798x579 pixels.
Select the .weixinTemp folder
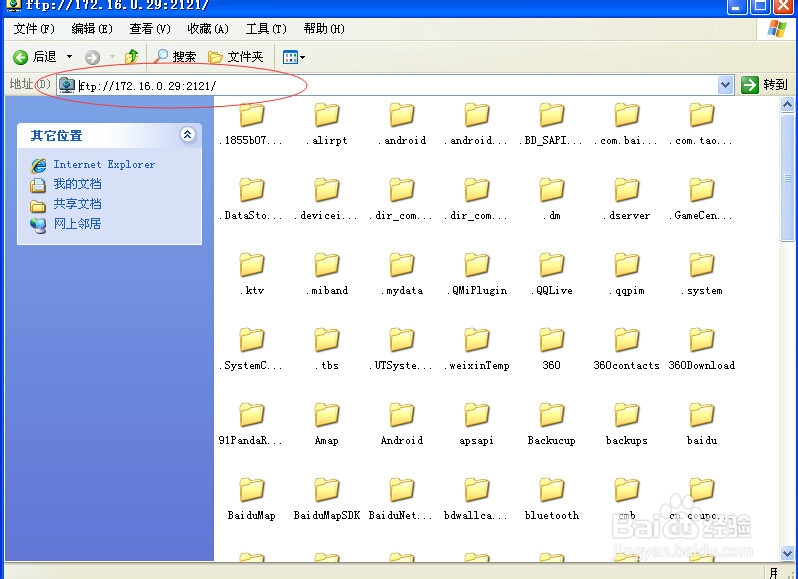[476, 350]
